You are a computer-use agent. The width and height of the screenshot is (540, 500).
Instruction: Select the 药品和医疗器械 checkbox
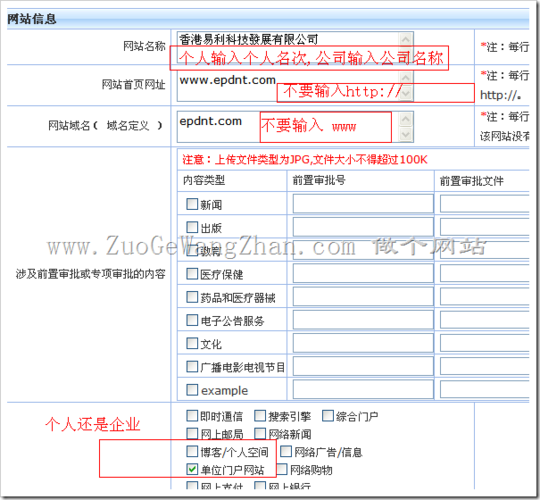192,297
